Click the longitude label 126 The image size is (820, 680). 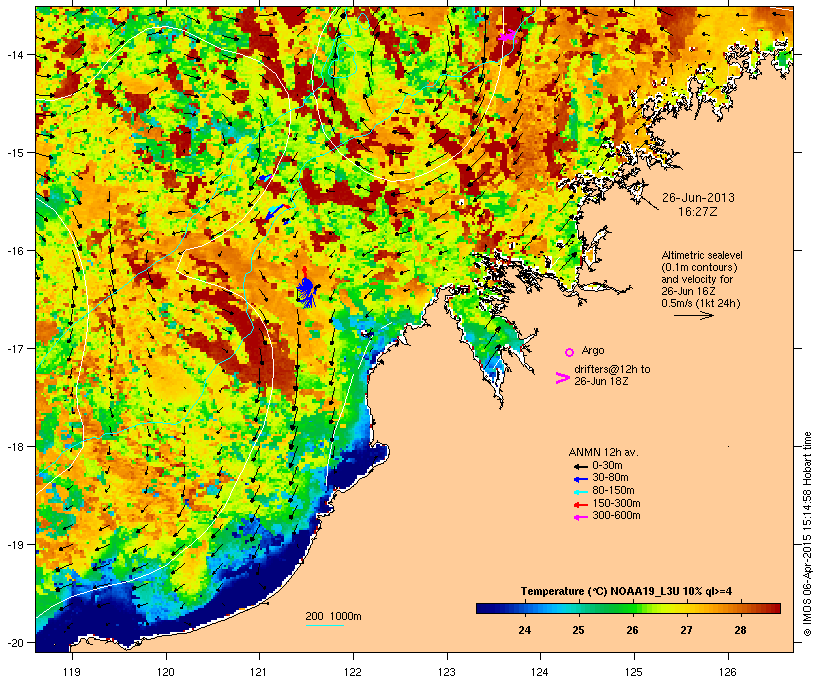728,672
